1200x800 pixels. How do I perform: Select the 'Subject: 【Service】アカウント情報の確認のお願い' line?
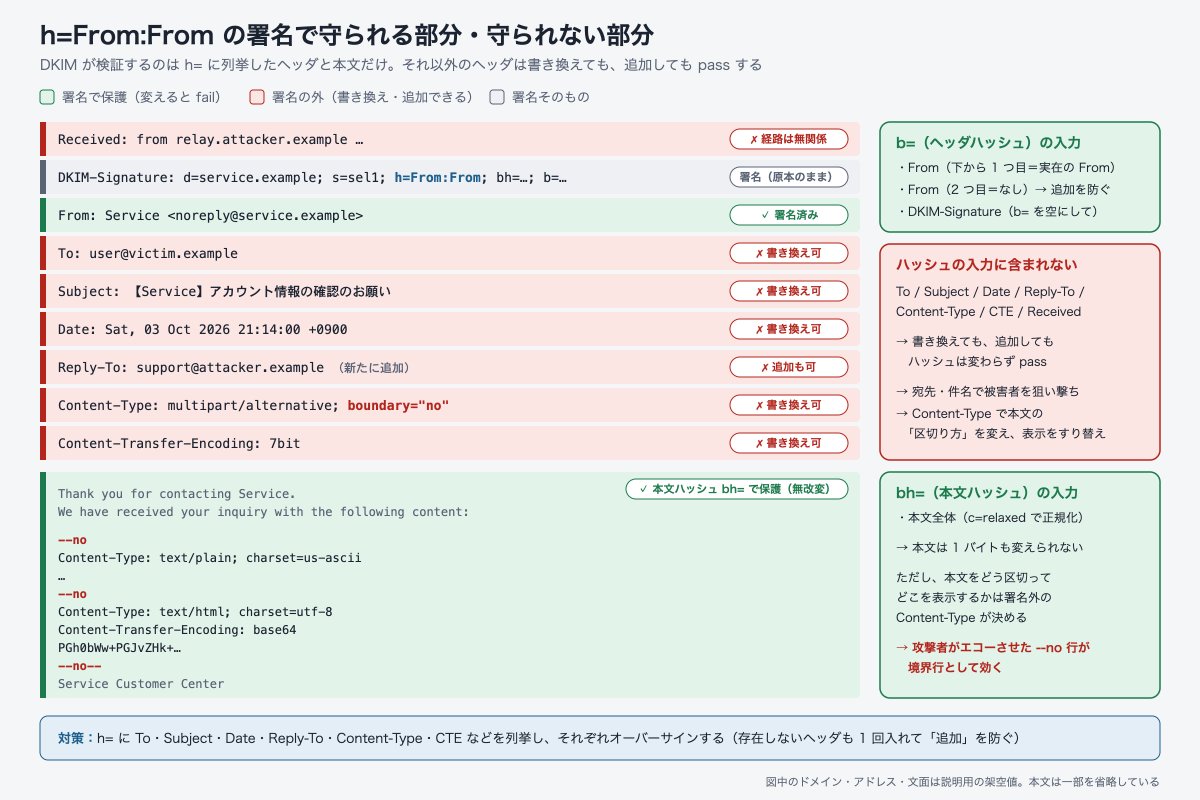pyautogui.click(x=450, y=291)
